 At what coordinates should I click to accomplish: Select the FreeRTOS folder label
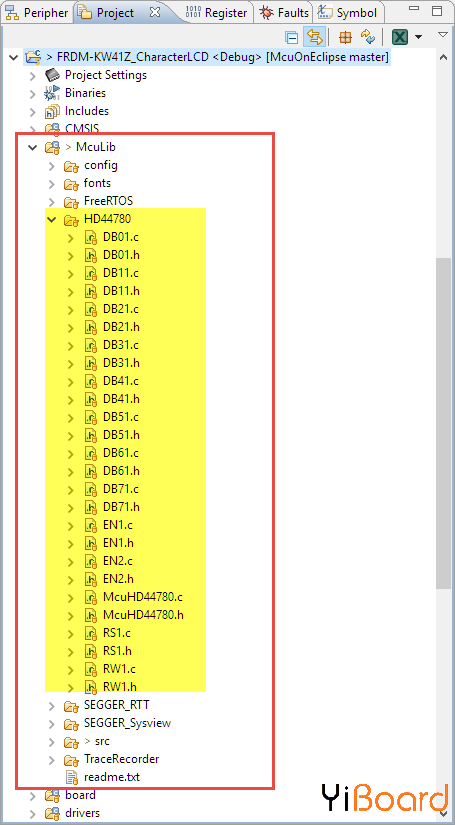click(x=108, y=201)
